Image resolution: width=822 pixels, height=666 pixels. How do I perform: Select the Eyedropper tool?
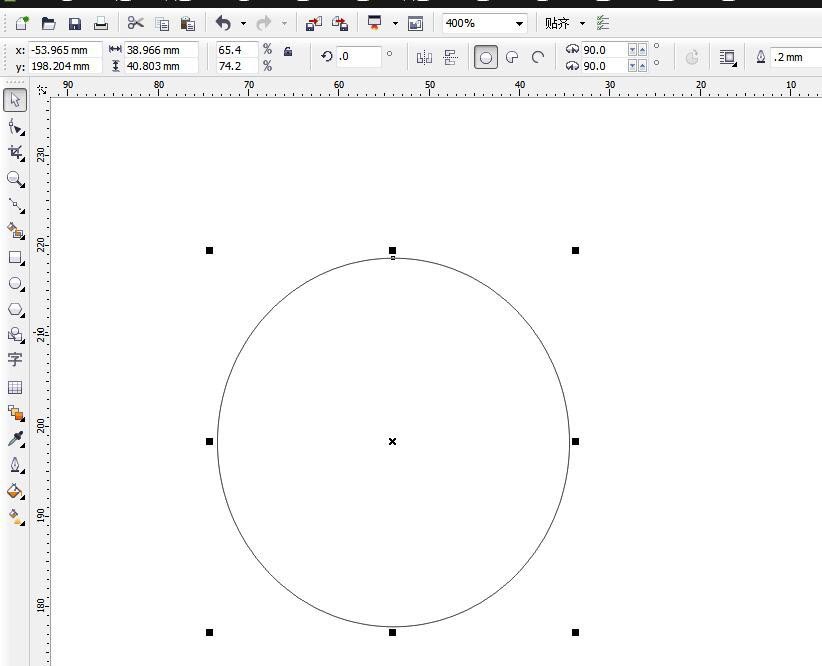point(16,439)
